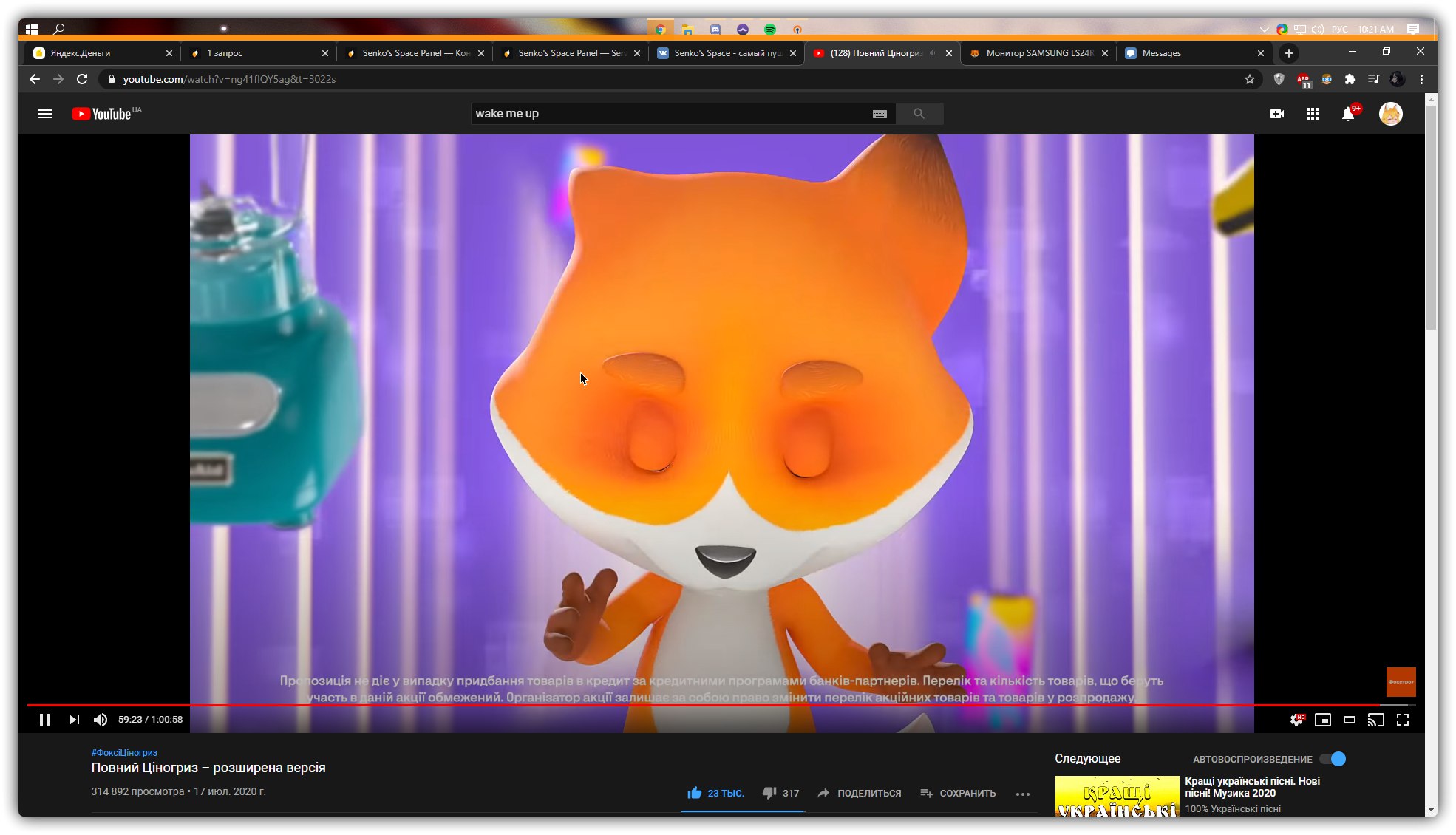This screenshot has height=835, width=1456.
Task: Mute the video volume speaker icon
Action: point(101,720)
